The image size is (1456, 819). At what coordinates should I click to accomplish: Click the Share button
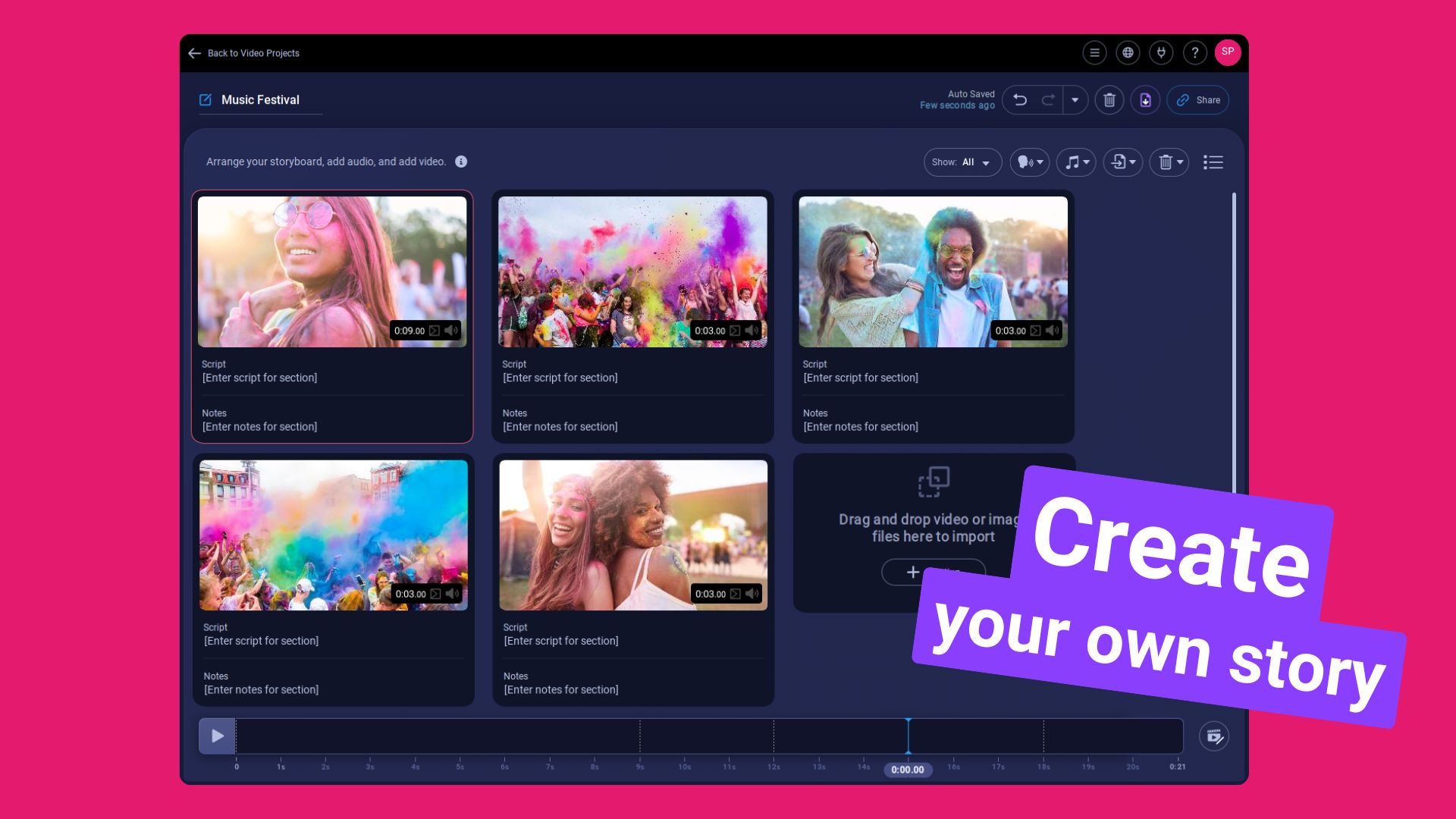click(1198, 100)
